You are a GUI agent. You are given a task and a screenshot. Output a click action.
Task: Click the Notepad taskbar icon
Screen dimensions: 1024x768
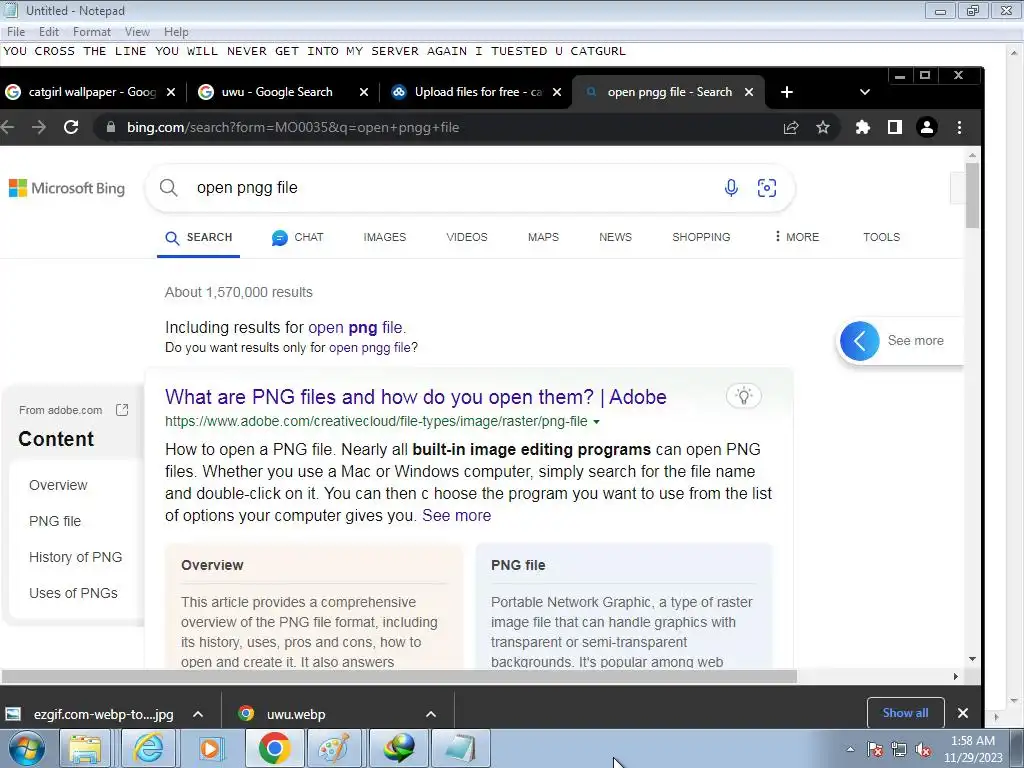pos(460,748)
